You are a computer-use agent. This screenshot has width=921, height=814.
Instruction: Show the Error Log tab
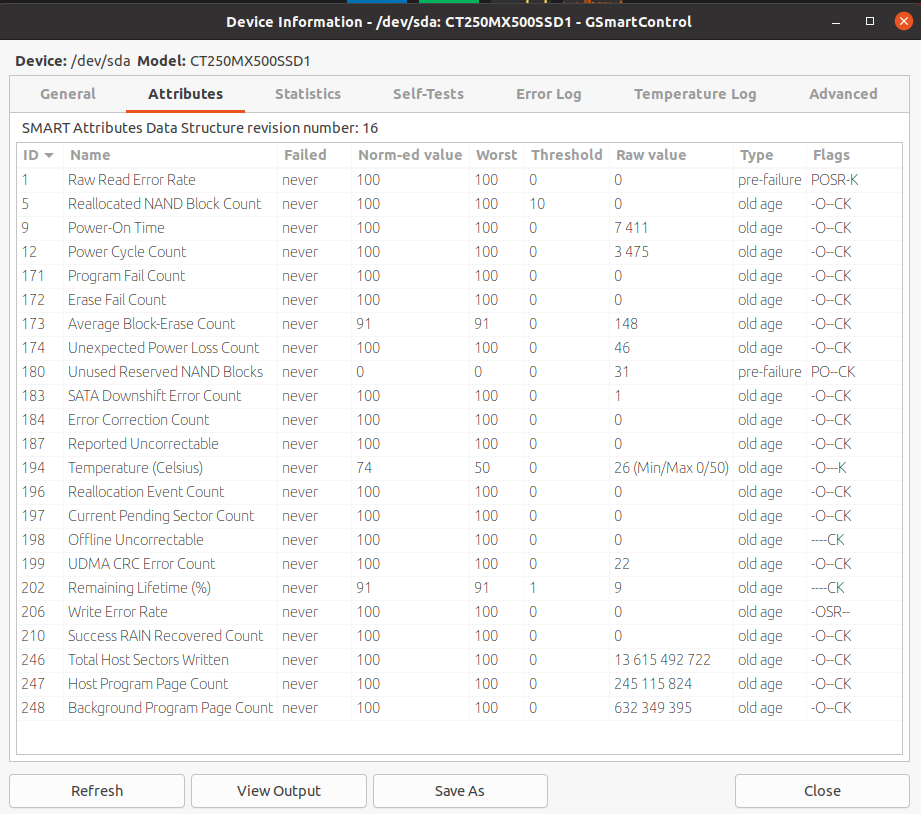tap(548, 94)
